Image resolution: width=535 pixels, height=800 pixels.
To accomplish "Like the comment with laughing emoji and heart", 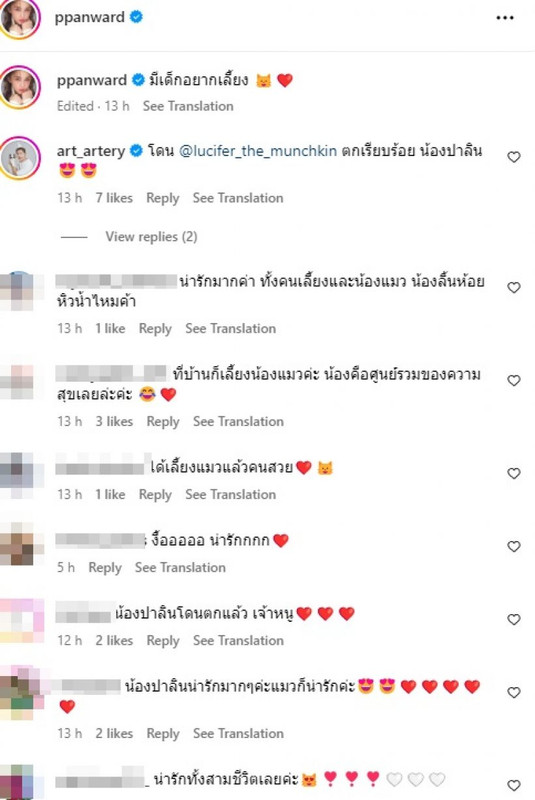I will click(514, 381).
